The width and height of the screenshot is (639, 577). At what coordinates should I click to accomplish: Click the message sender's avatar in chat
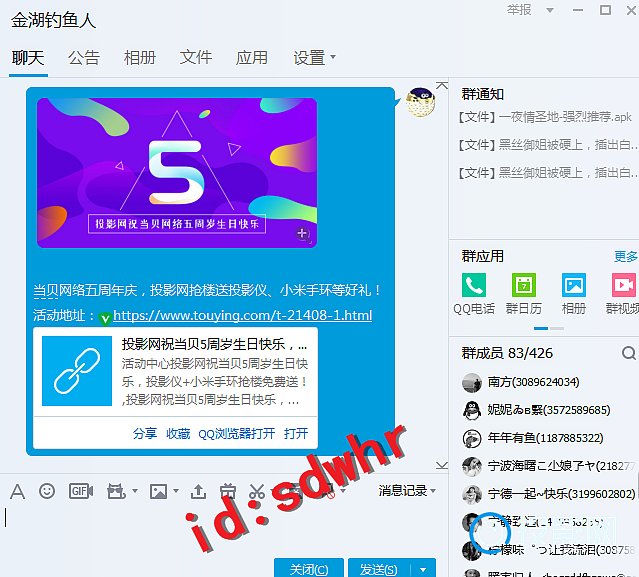[x=420, y=102]
